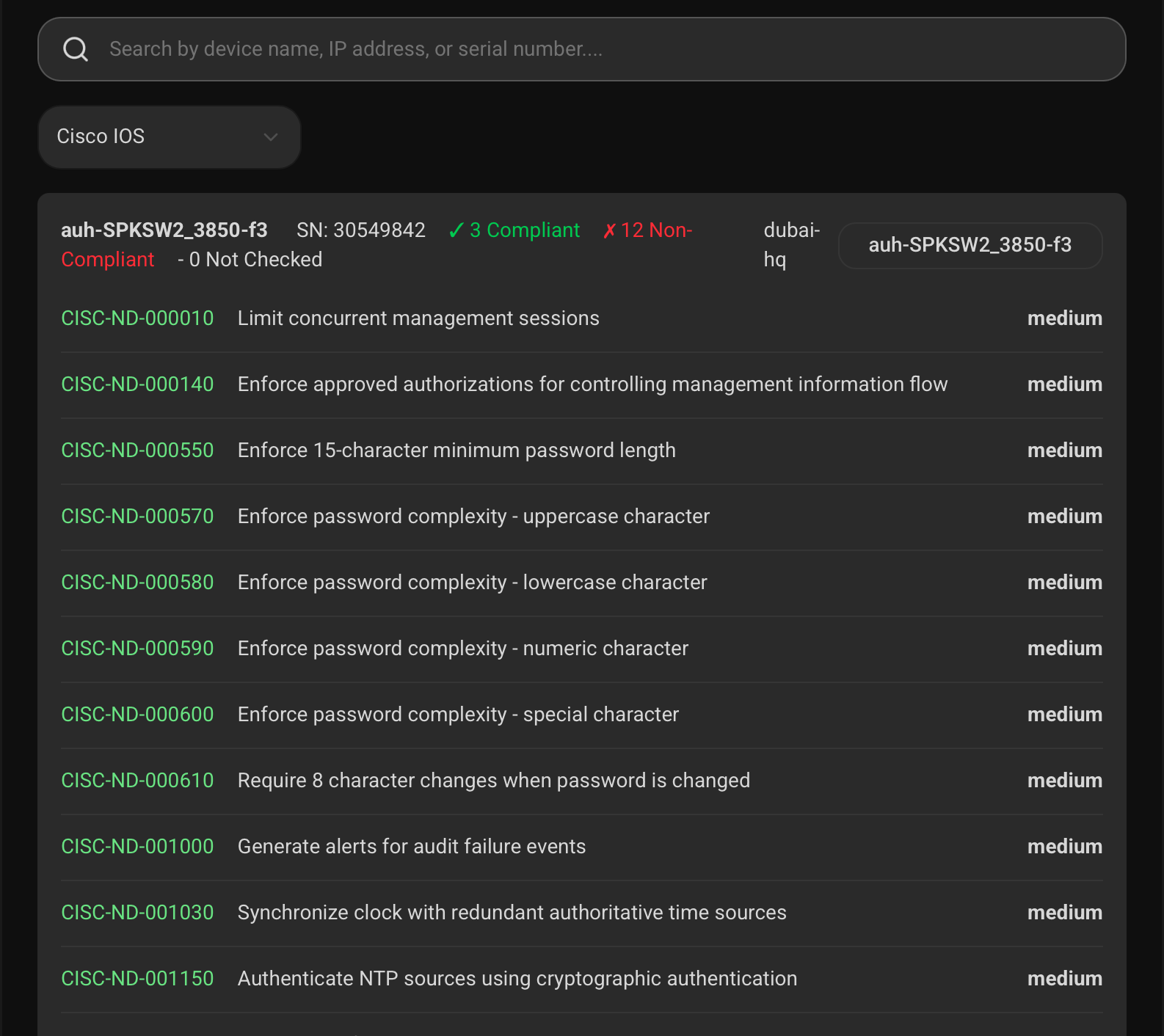
Task: Select the uppercase character complexity description
Action: (x=473, y=517)
